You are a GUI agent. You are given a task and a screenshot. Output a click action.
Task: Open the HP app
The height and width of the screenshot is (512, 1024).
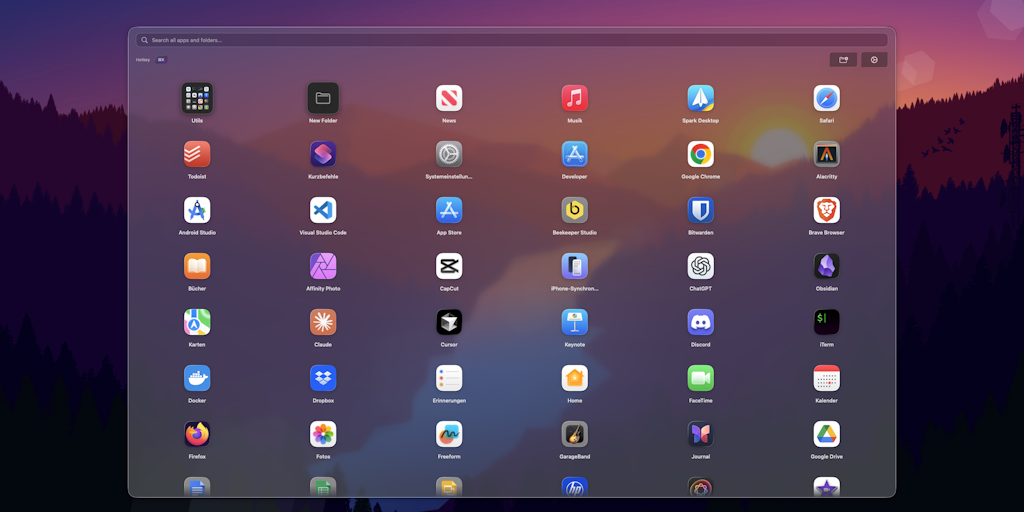pos(575,487)
